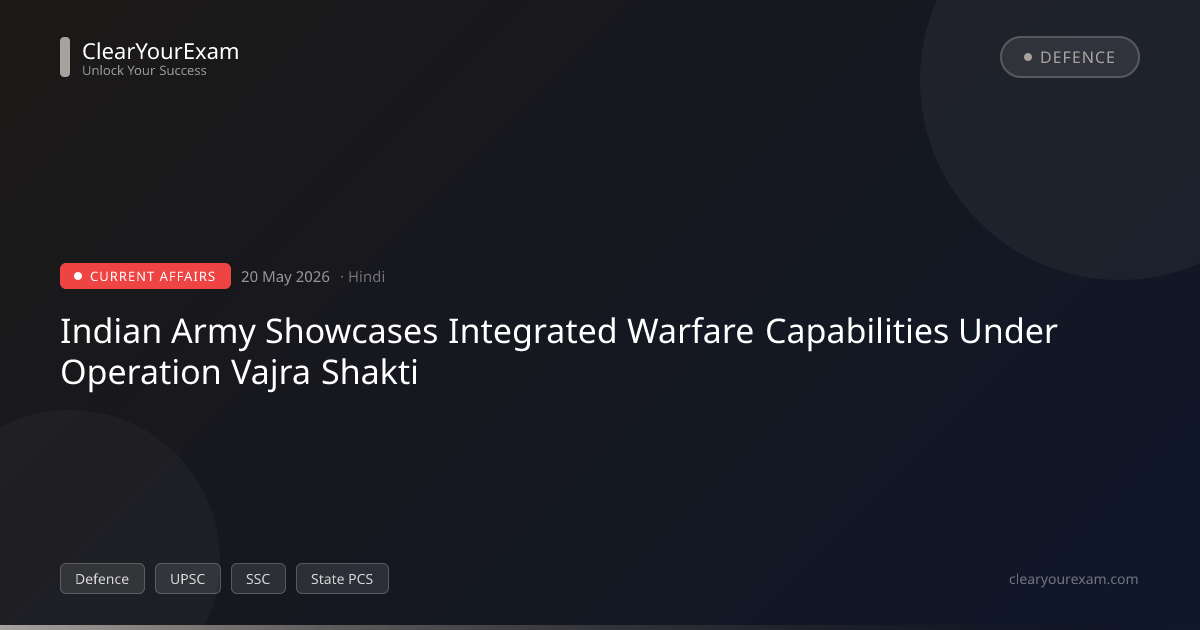Visit the clearyourexam.com link
This screenshot has height=630, width=1200.
1074,579
